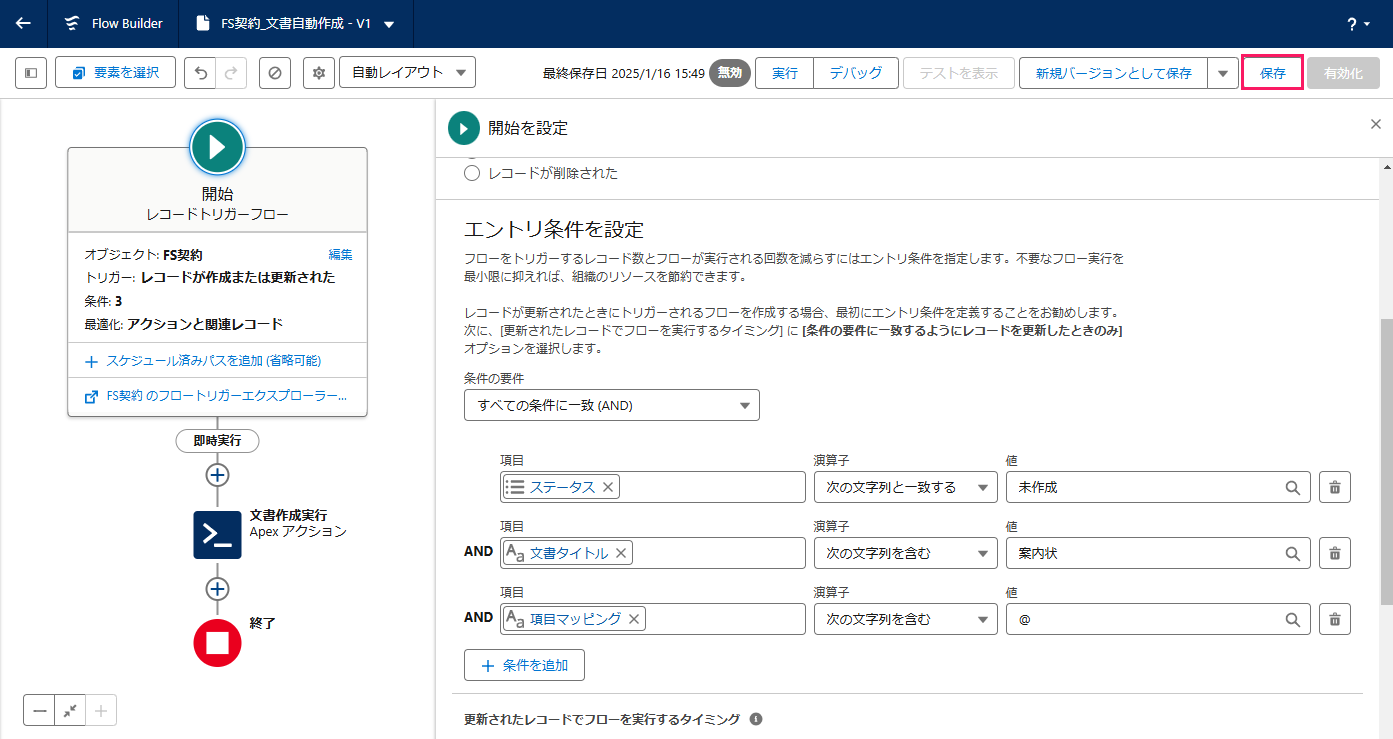Viewport: 1393px width, 739px height.
Task: Open 条件の要件 AND dropdown
Action: (612, 405)
